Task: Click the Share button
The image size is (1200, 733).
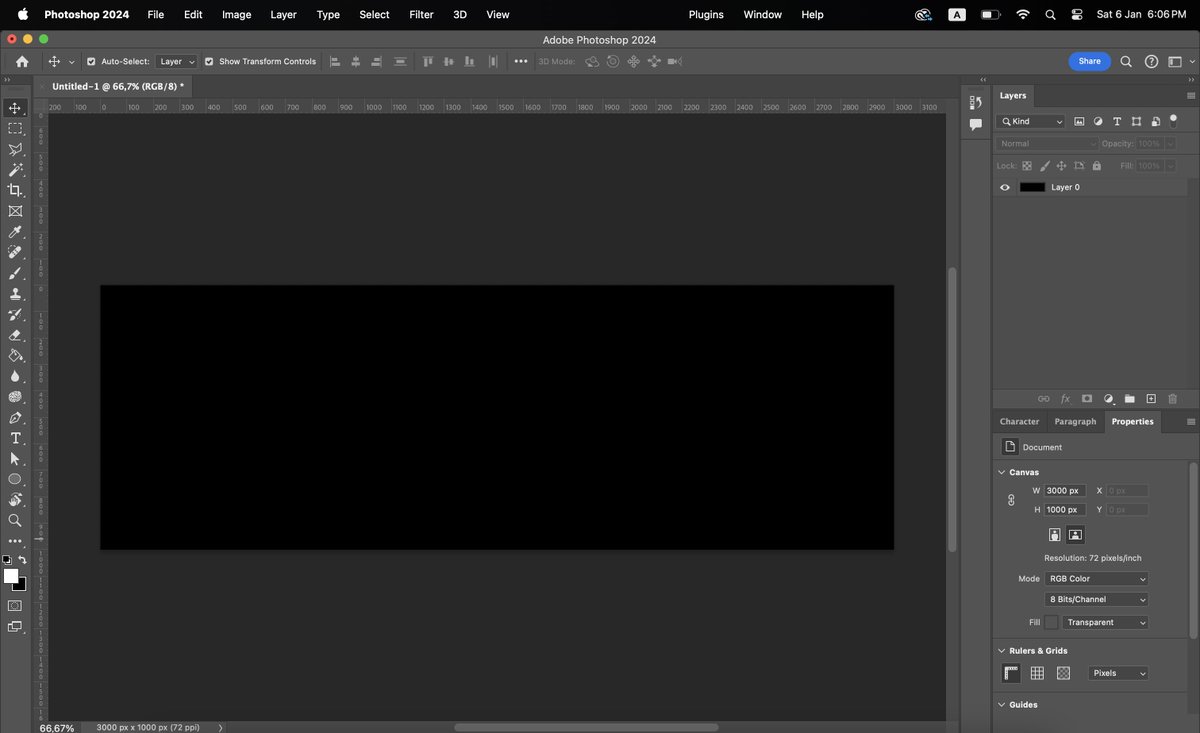Action: pyautogui.click(x=1089, y=61)
